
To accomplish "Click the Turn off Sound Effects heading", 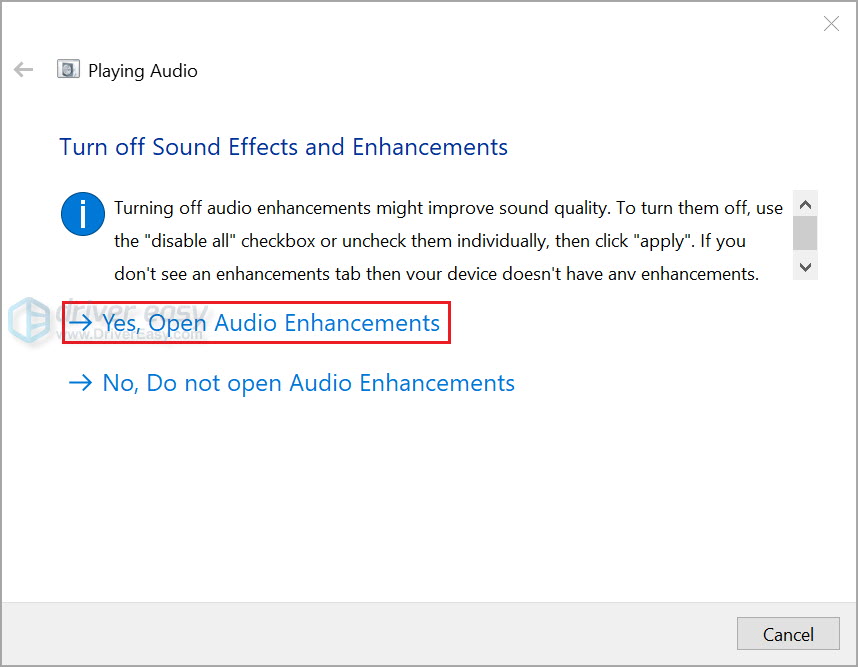I will [x=281, y=147].
